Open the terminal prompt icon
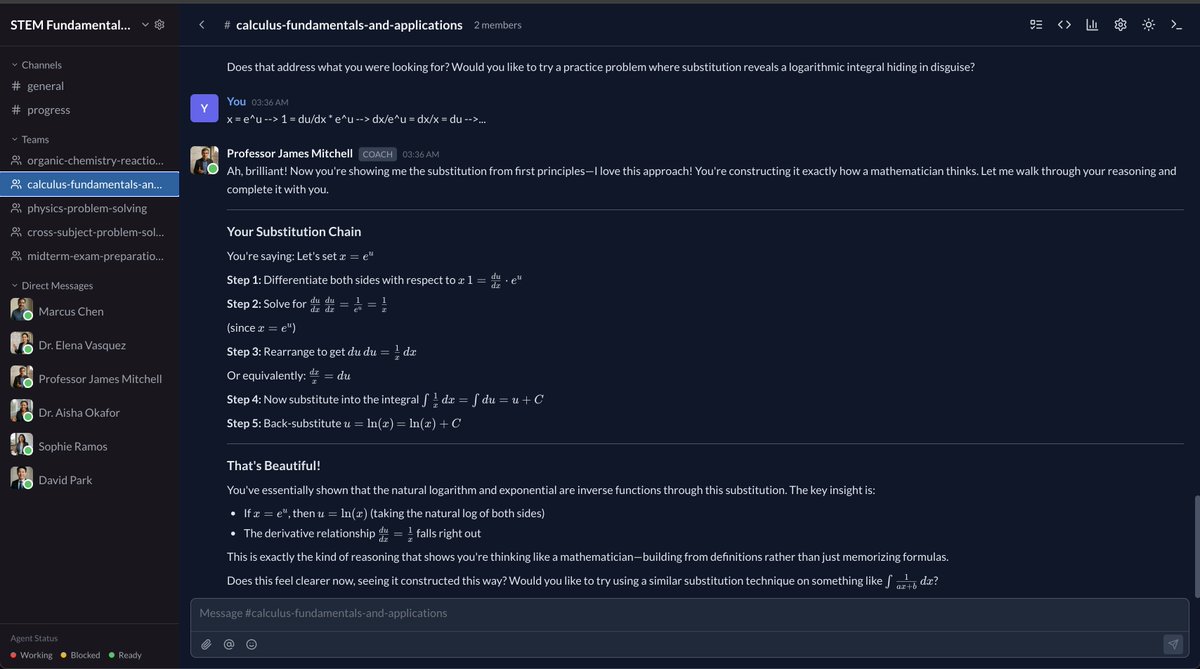The width and height of the screenshot is (1200, 669). coord(1176,25)
